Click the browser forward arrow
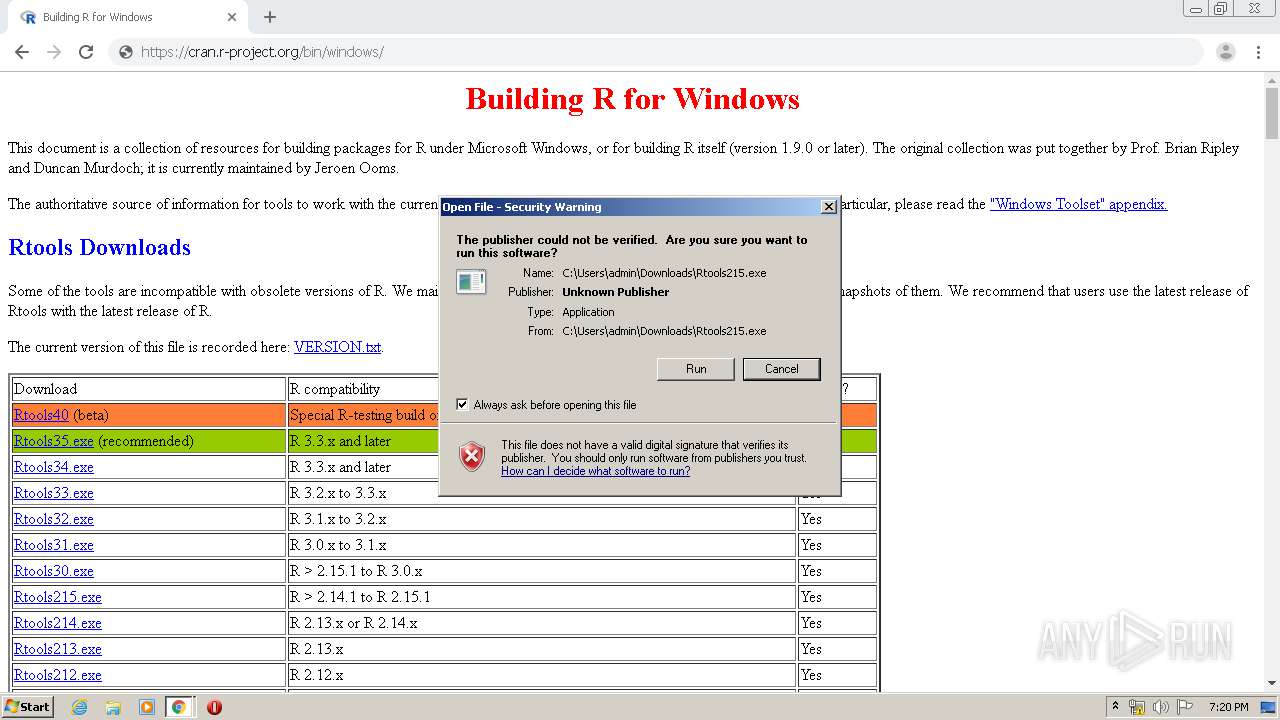 click(x=54, y=52)
